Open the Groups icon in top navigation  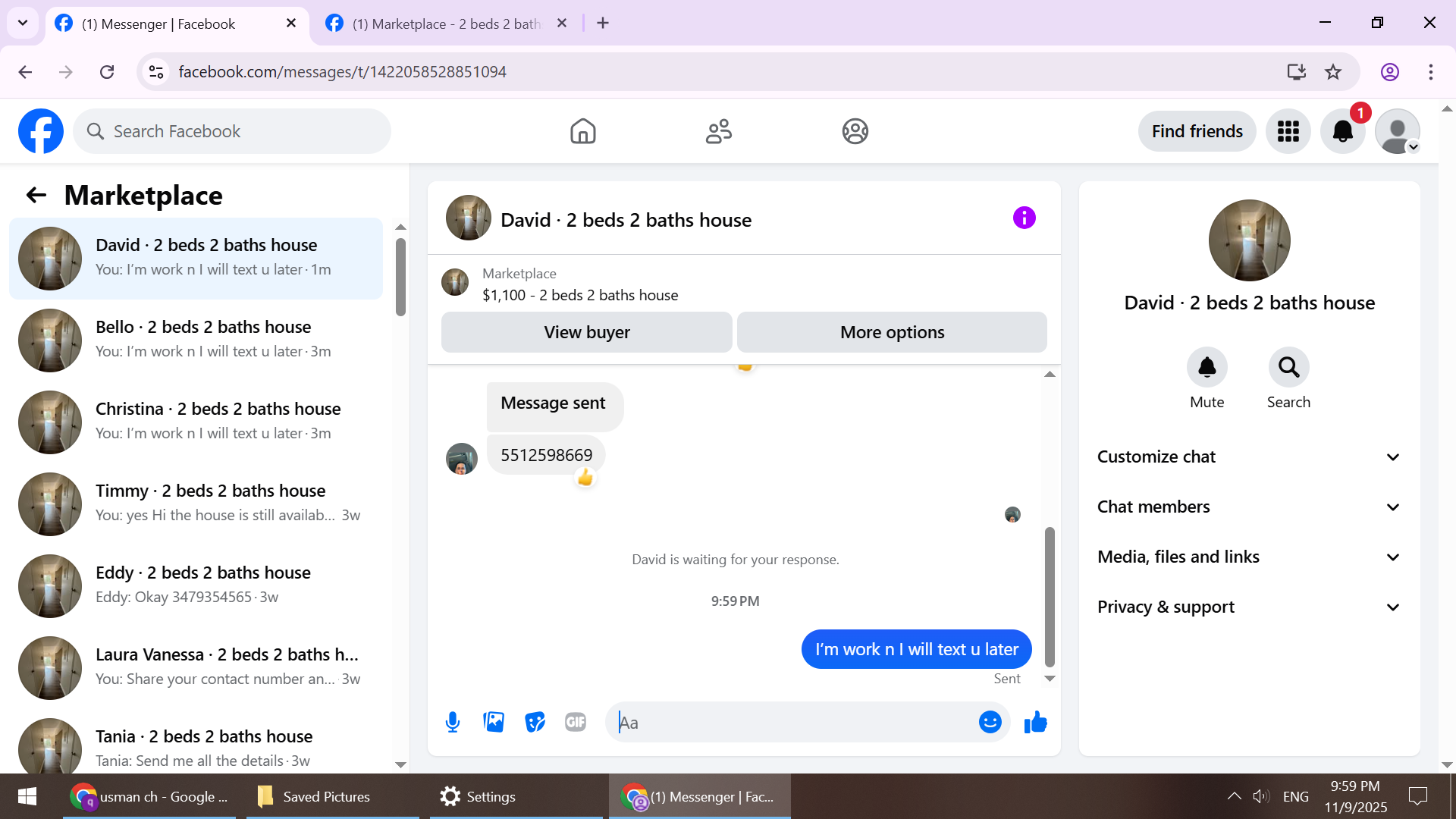click(855, 131)
